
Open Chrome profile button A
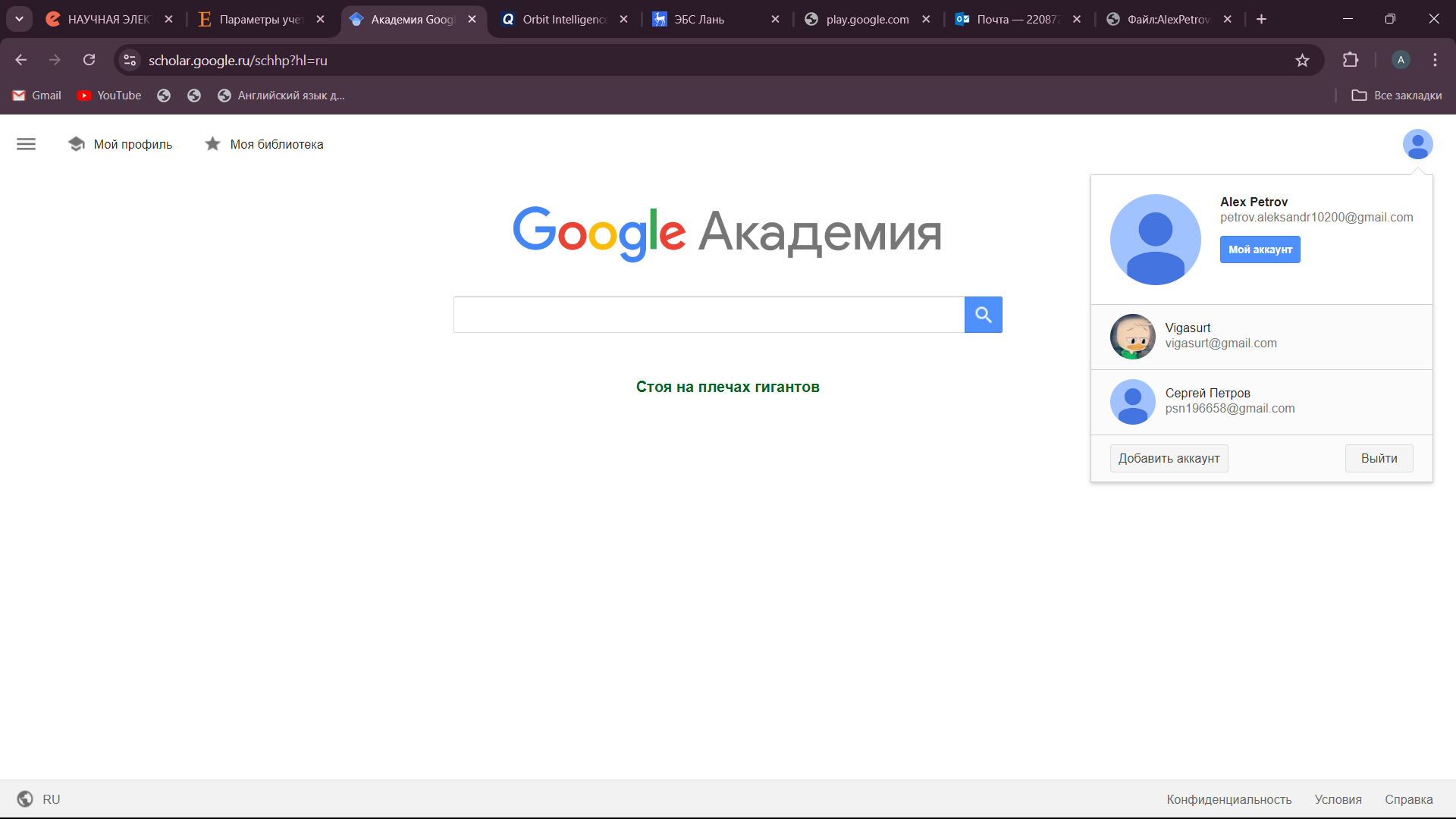(x=1401, y=60)
